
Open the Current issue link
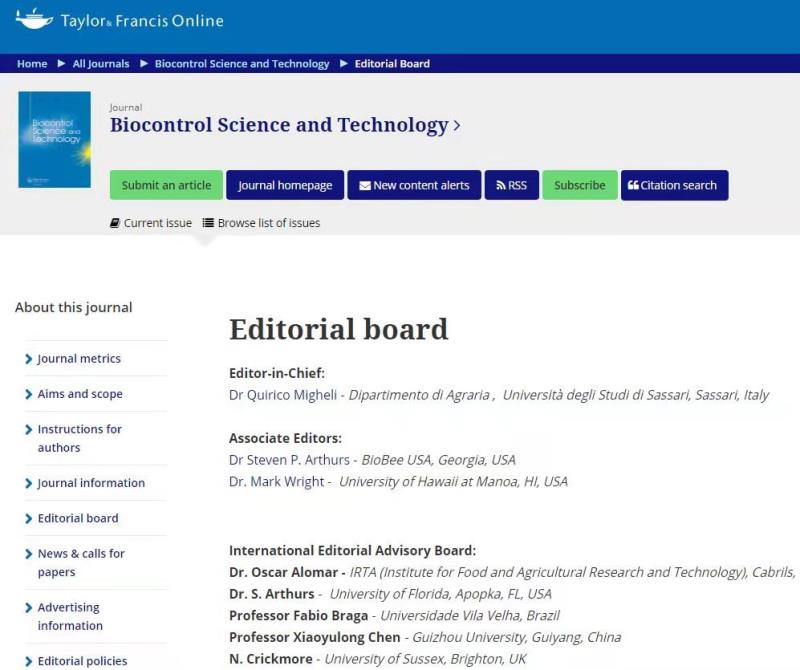tap(158, 223)
